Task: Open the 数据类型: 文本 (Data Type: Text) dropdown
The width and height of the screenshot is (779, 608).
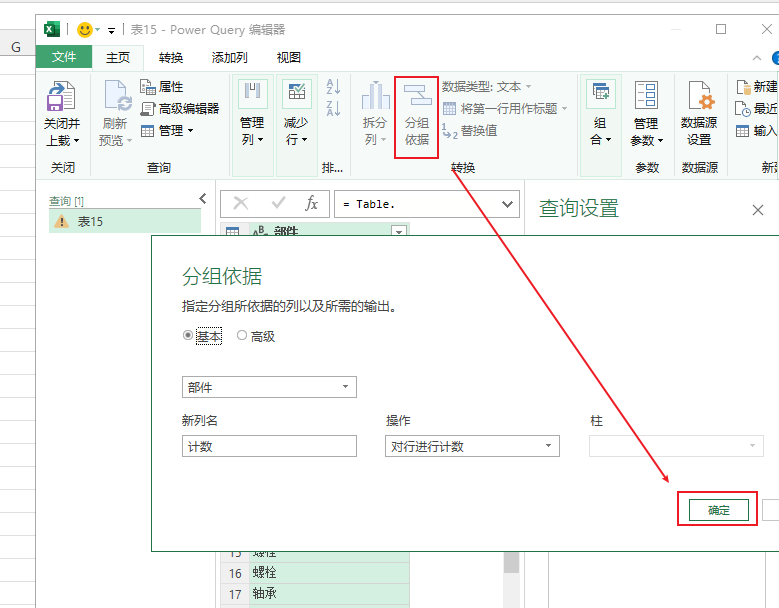Action: coord(487,87)
